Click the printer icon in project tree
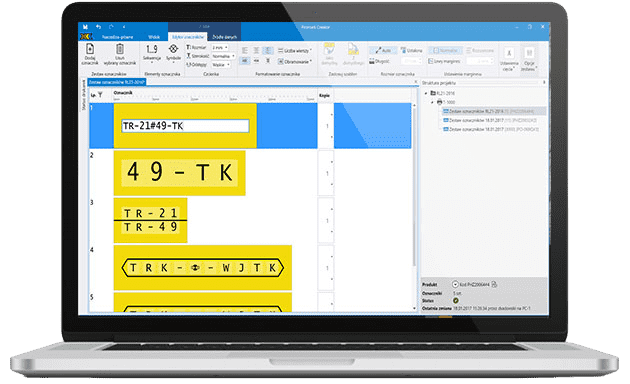Viewport: 630px width, 384px height. tap(439, 102)
